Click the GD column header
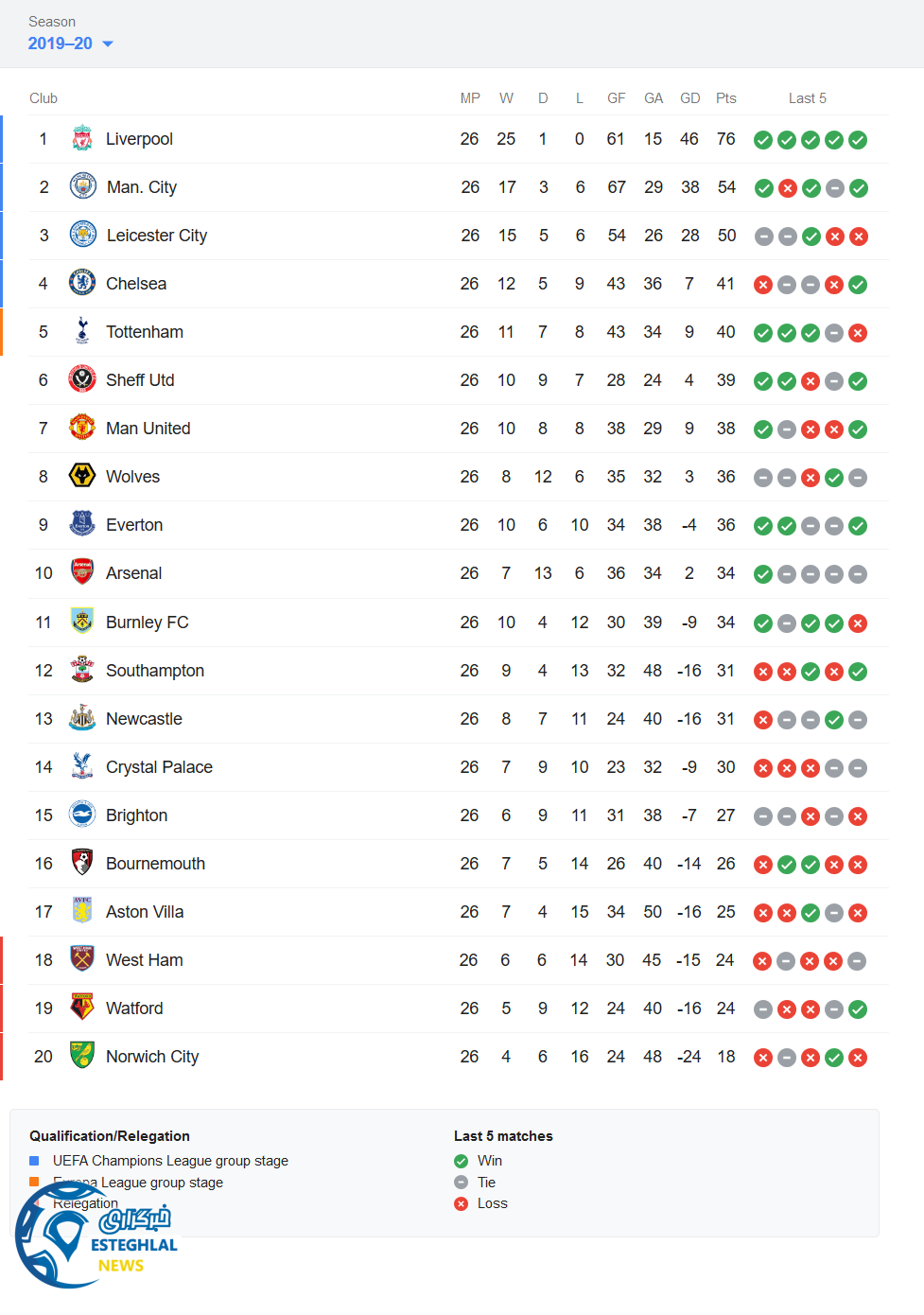Screen dimensions: 924x1315 click(689, 98)
